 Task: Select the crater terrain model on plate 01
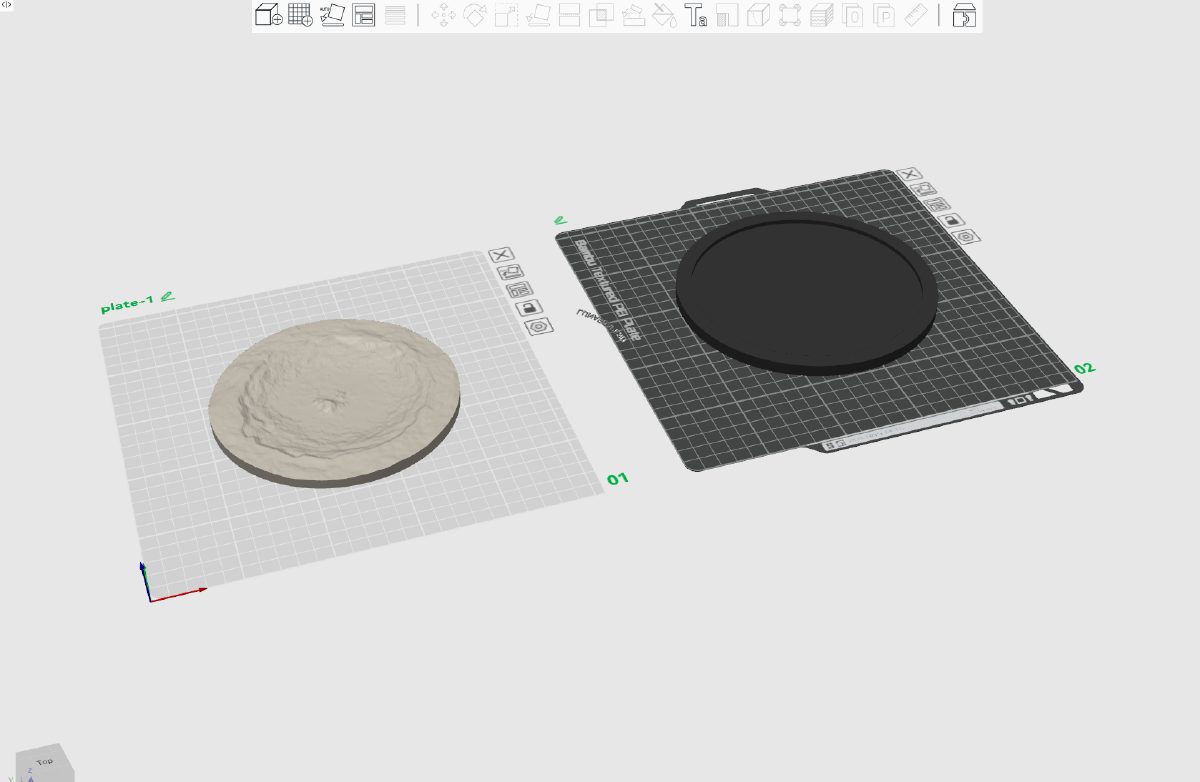[335, 402]
